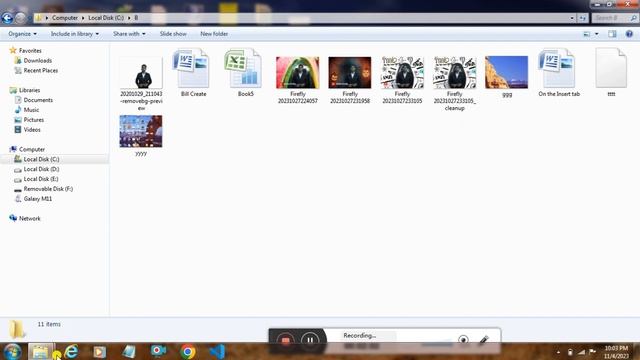Screen dimensions: 640x360
Task: Launch Google Chrome from taskbar
Action: click(x=188, y=351)
